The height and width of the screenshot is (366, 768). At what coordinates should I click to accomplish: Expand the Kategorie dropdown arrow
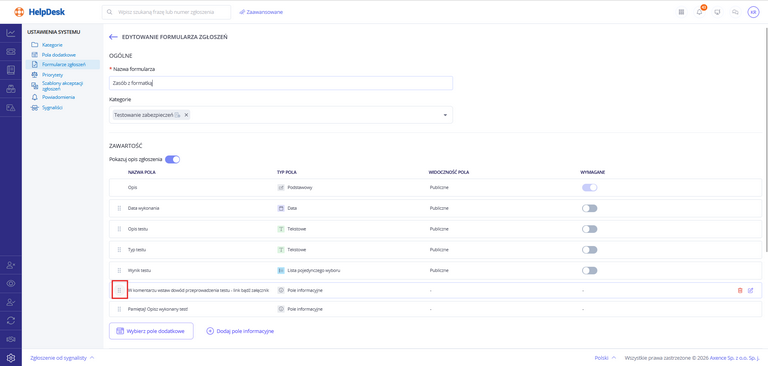coord(445,115)
